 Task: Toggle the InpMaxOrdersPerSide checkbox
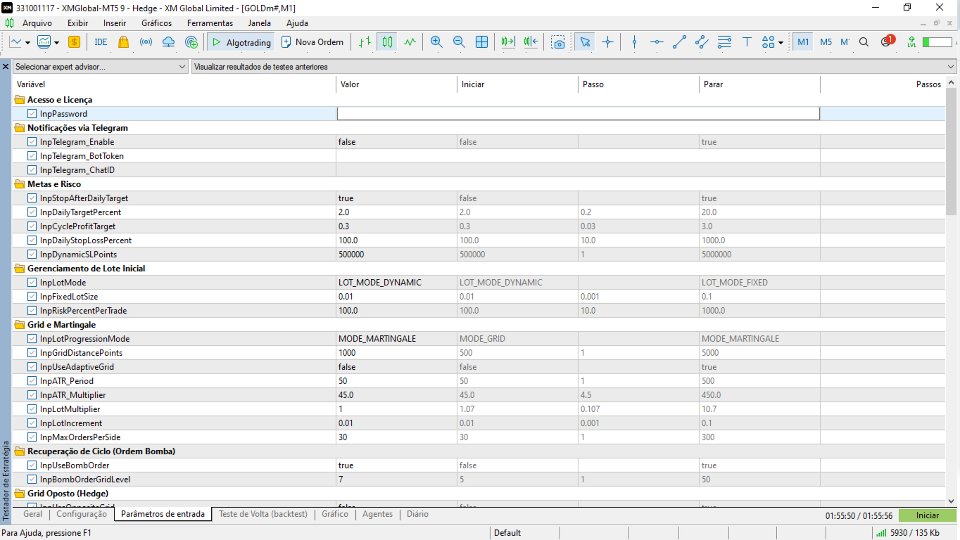[33, 437]
